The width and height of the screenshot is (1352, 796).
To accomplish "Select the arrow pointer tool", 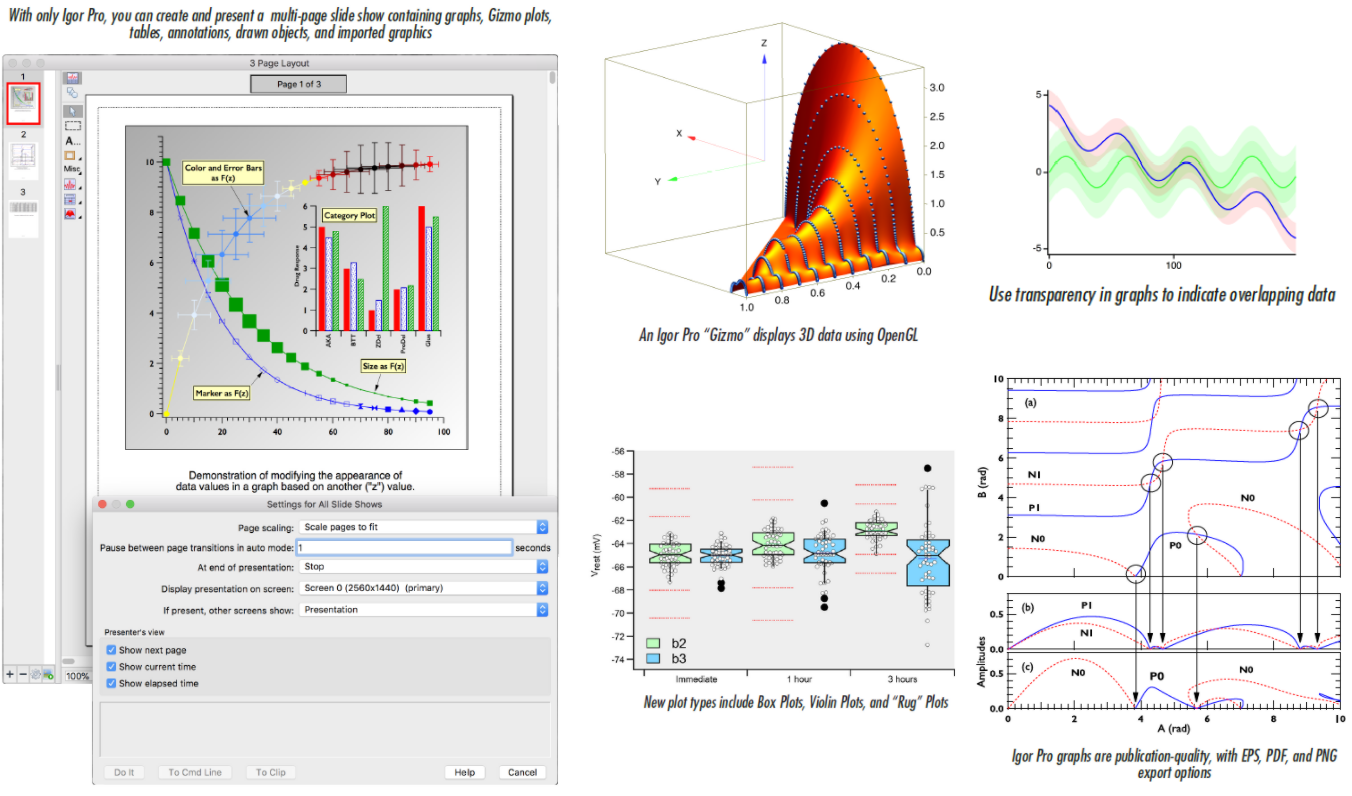I will tap(72, 110).
